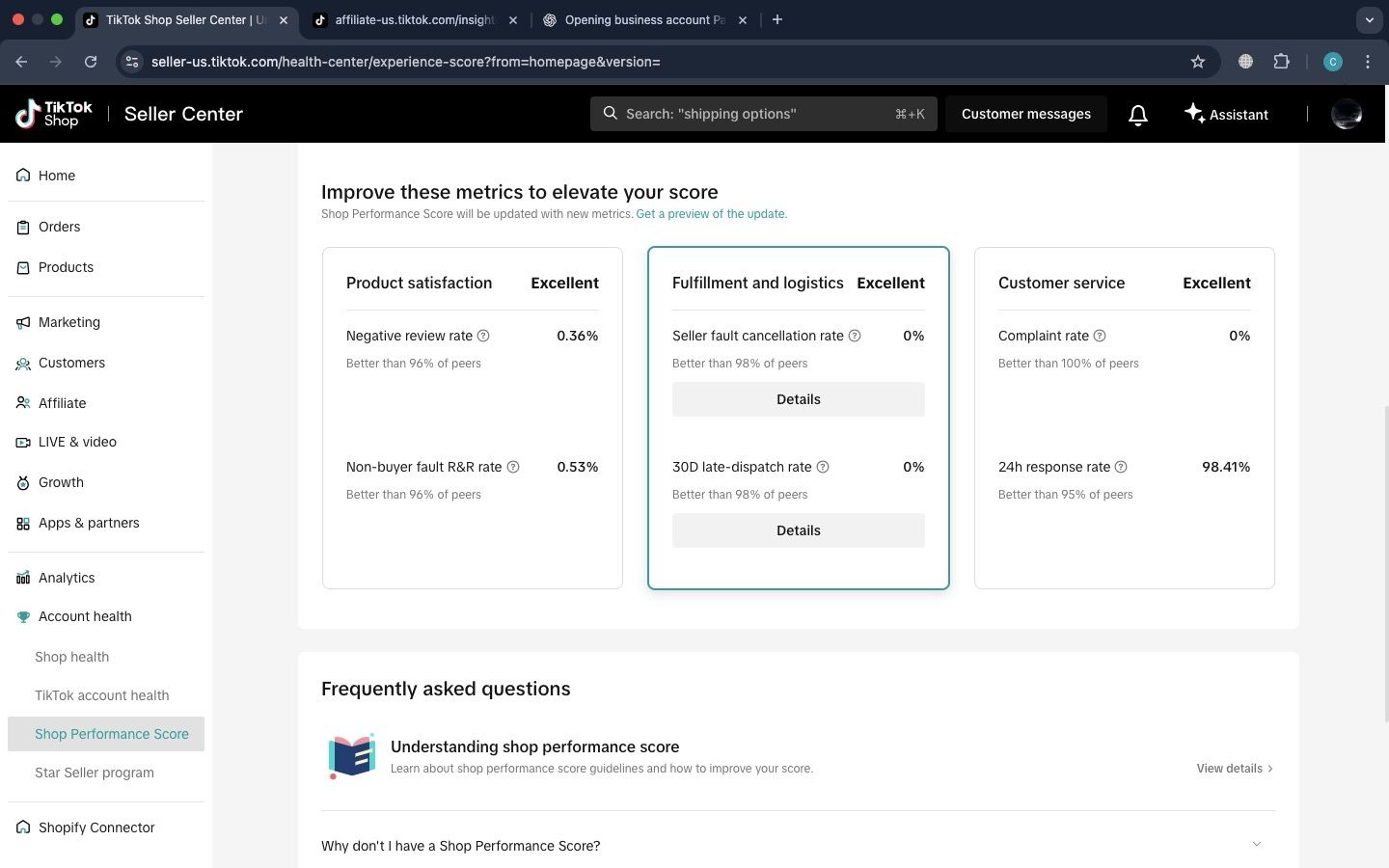Open View details for understanding score
The height and width of the screenshot is (868, 1389).
1235,769
